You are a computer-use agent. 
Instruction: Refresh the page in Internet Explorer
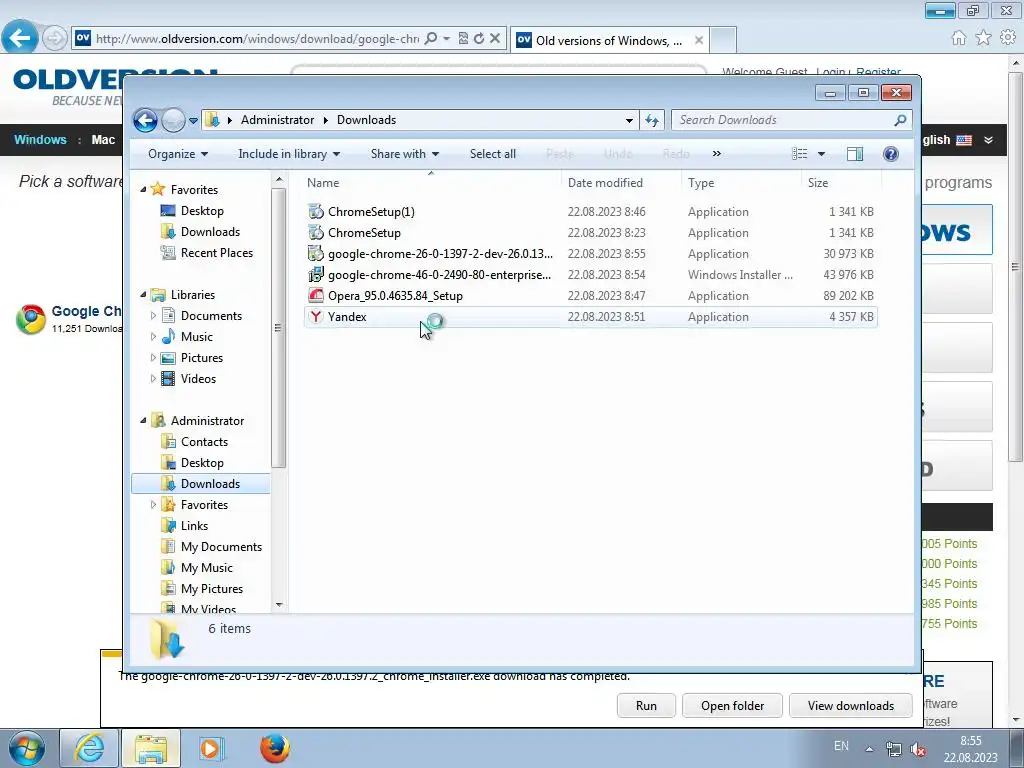point(479,39)
